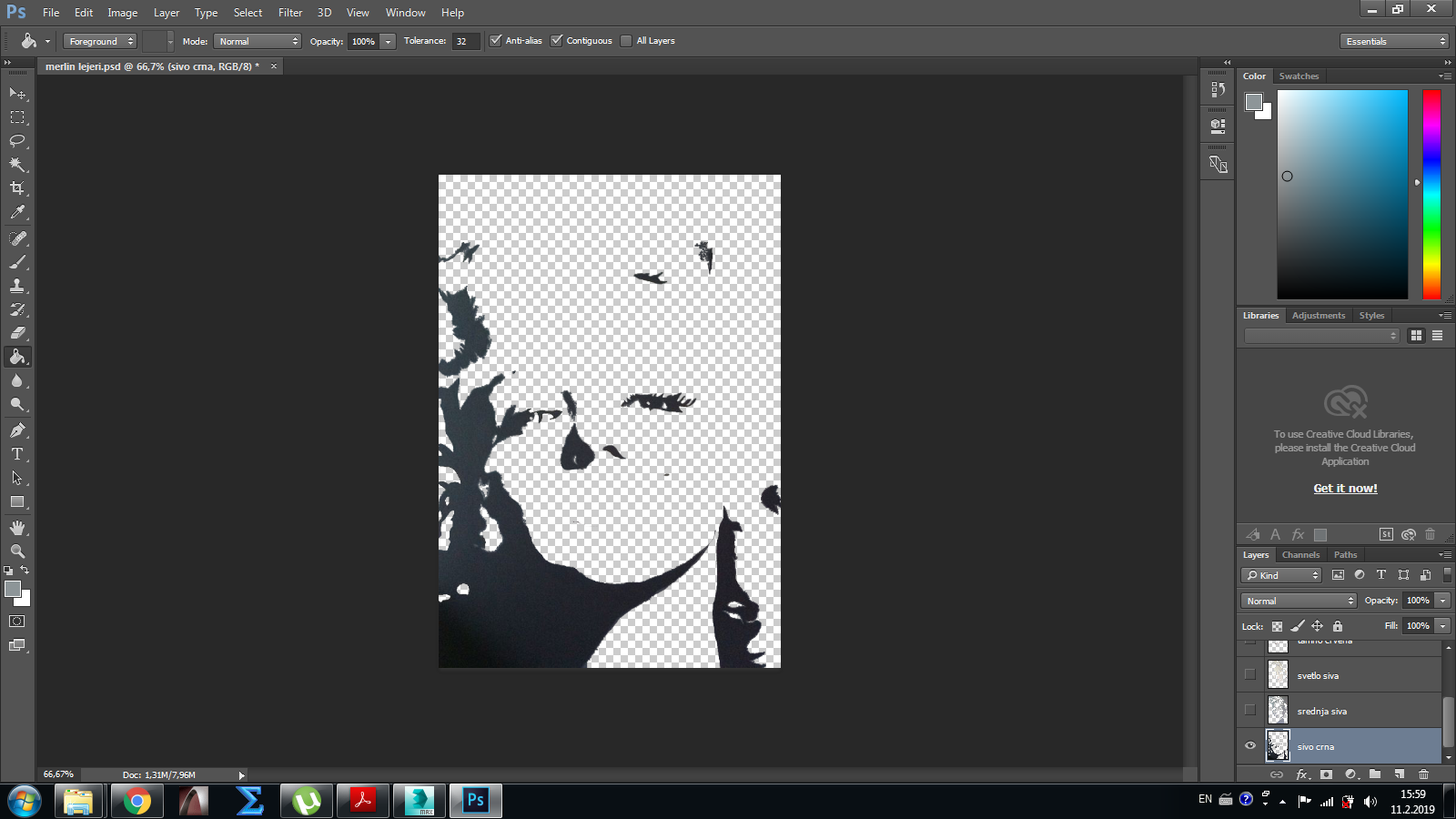
Task: Create new adjustment layer icon
Action: coord(1351,774)
